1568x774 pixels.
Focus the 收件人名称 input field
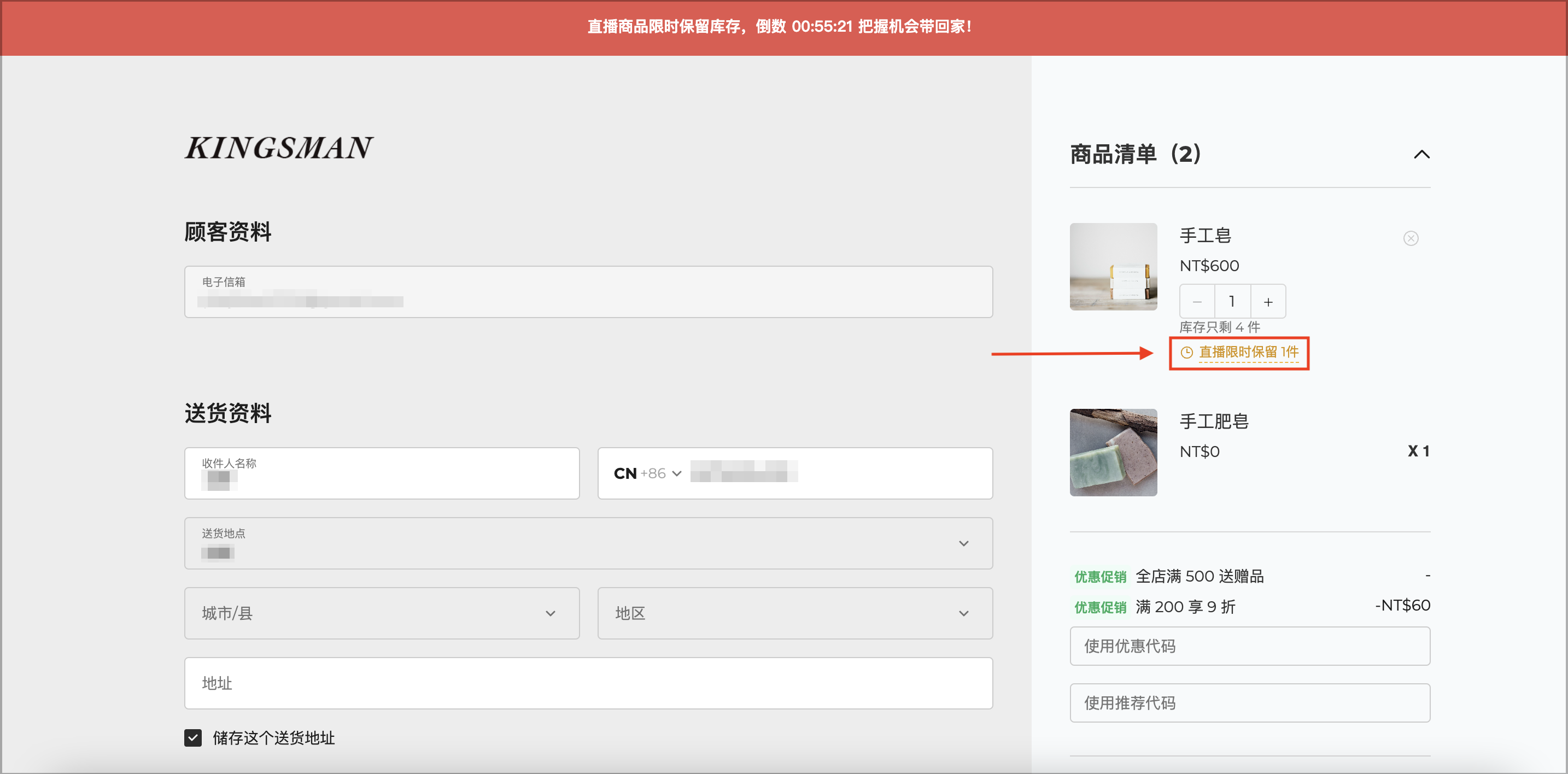click(382, 473)
